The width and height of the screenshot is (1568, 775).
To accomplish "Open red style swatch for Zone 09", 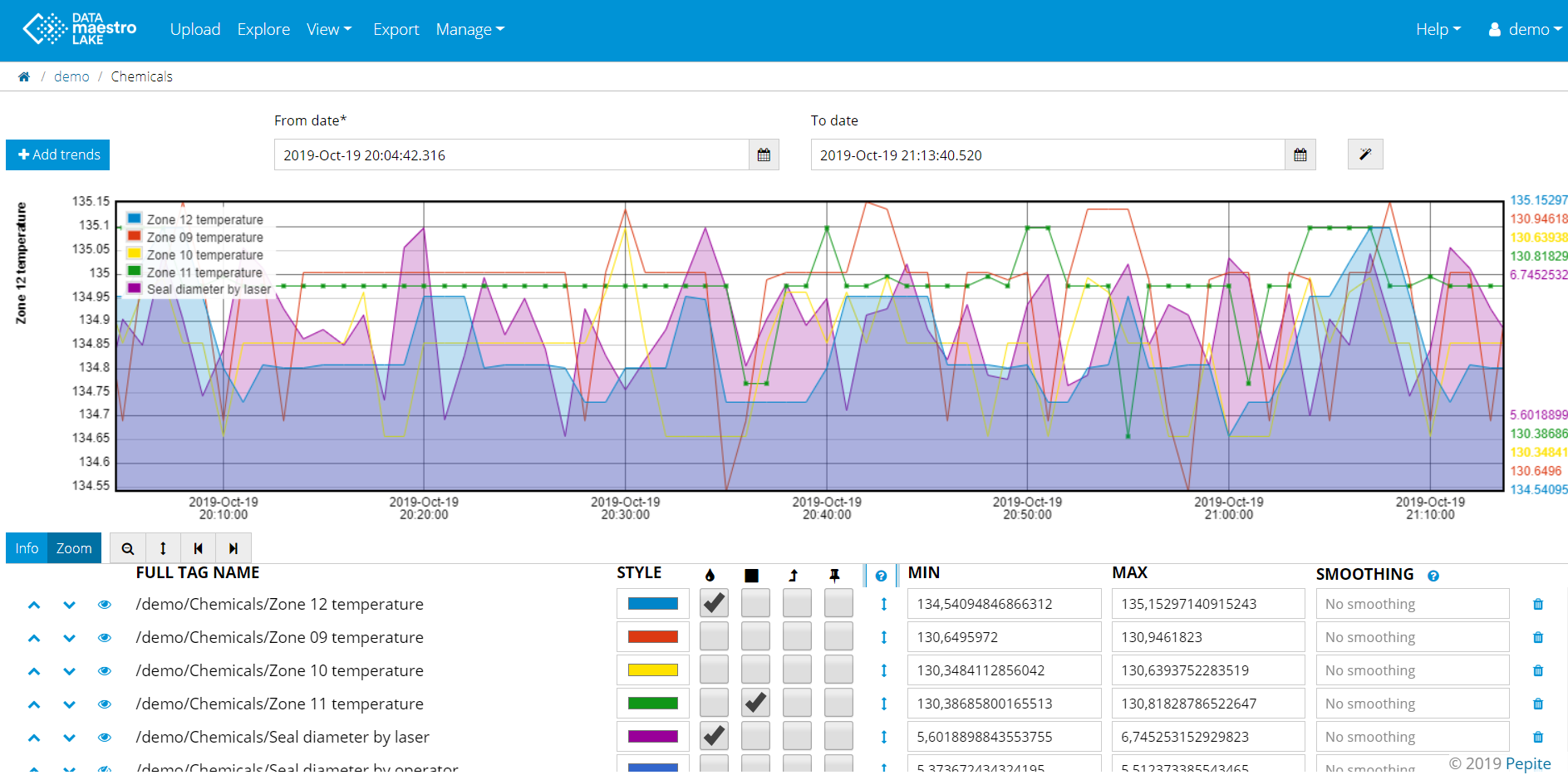I will click(x=652, y=637).
